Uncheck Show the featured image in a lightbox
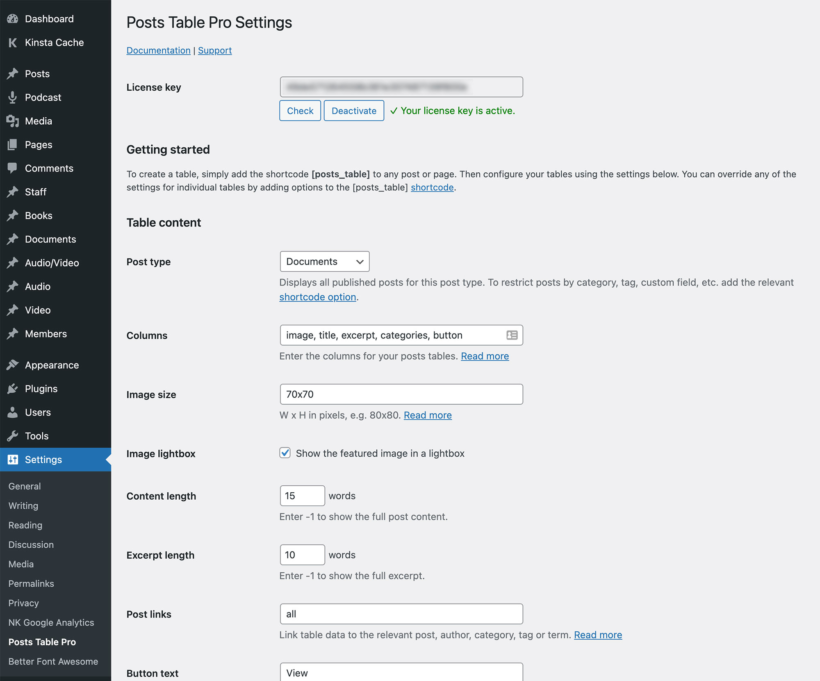Viewport: 820px width, 681px height. pyautogui.click(x=285, y=455)
